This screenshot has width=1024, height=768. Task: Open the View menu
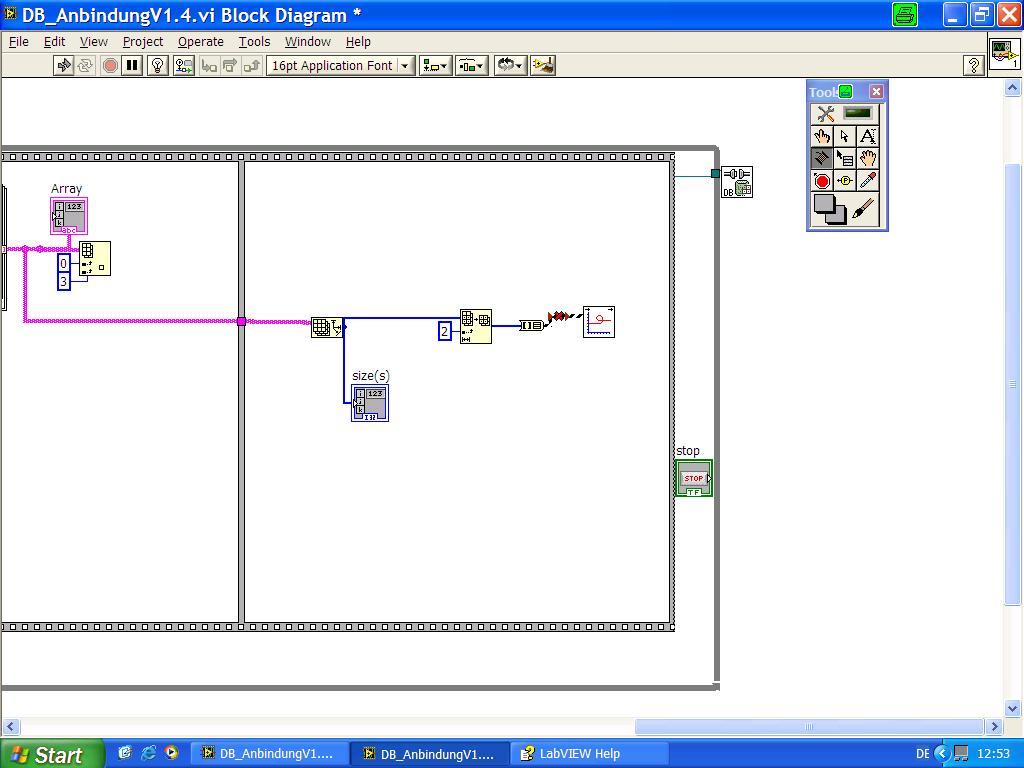pyautogui.click(x=93, y=41)
